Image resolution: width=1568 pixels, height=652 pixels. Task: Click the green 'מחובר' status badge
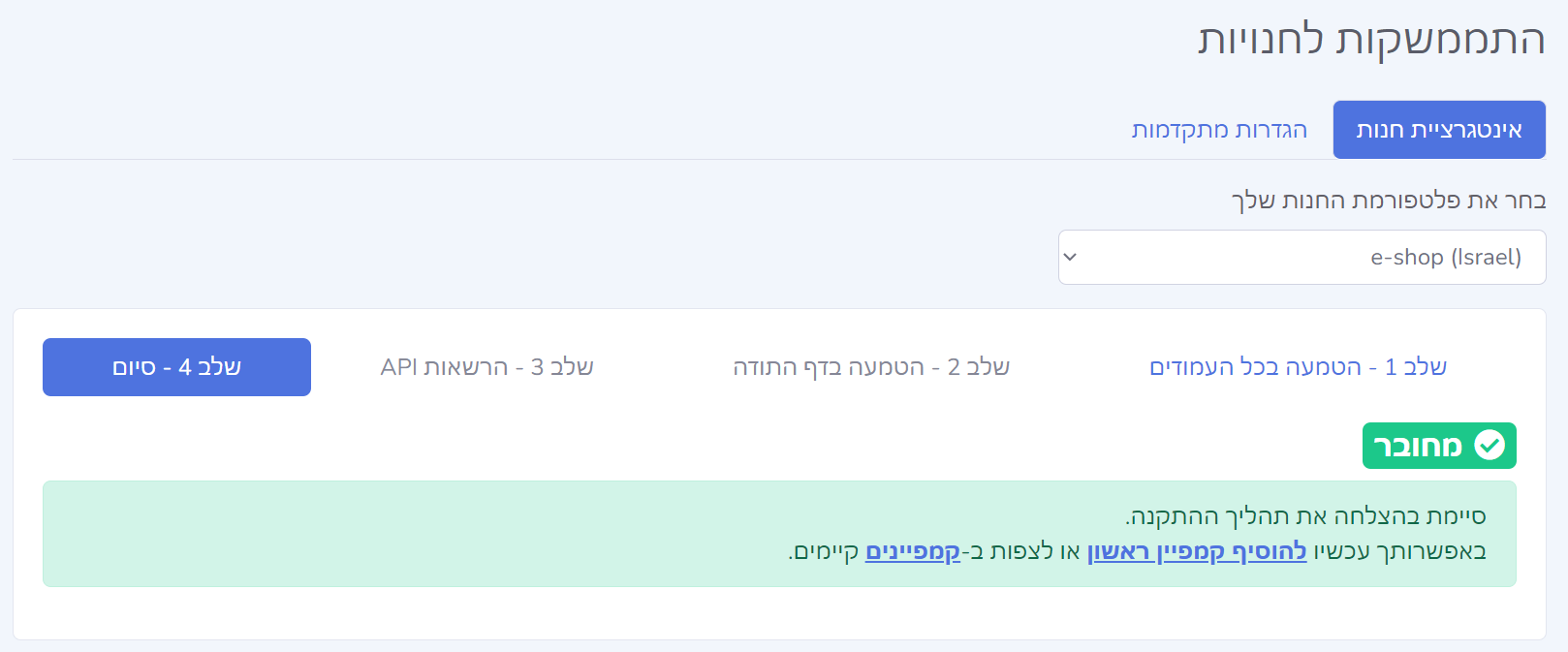point(1438,446)
